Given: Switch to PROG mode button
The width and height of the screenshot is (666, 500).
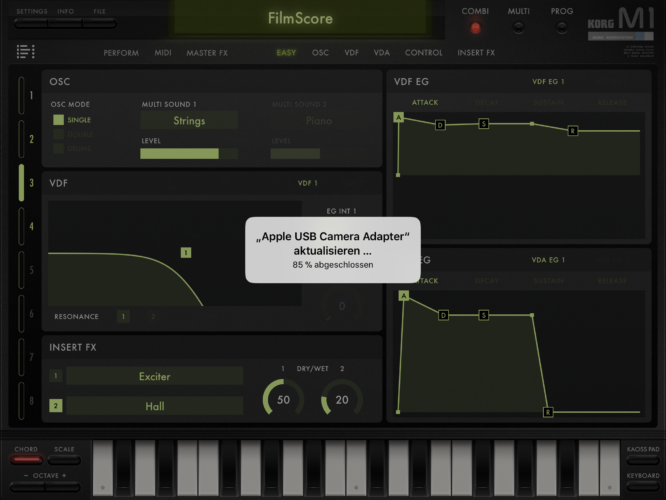Looking at the screenshot, I should point(562,28).
